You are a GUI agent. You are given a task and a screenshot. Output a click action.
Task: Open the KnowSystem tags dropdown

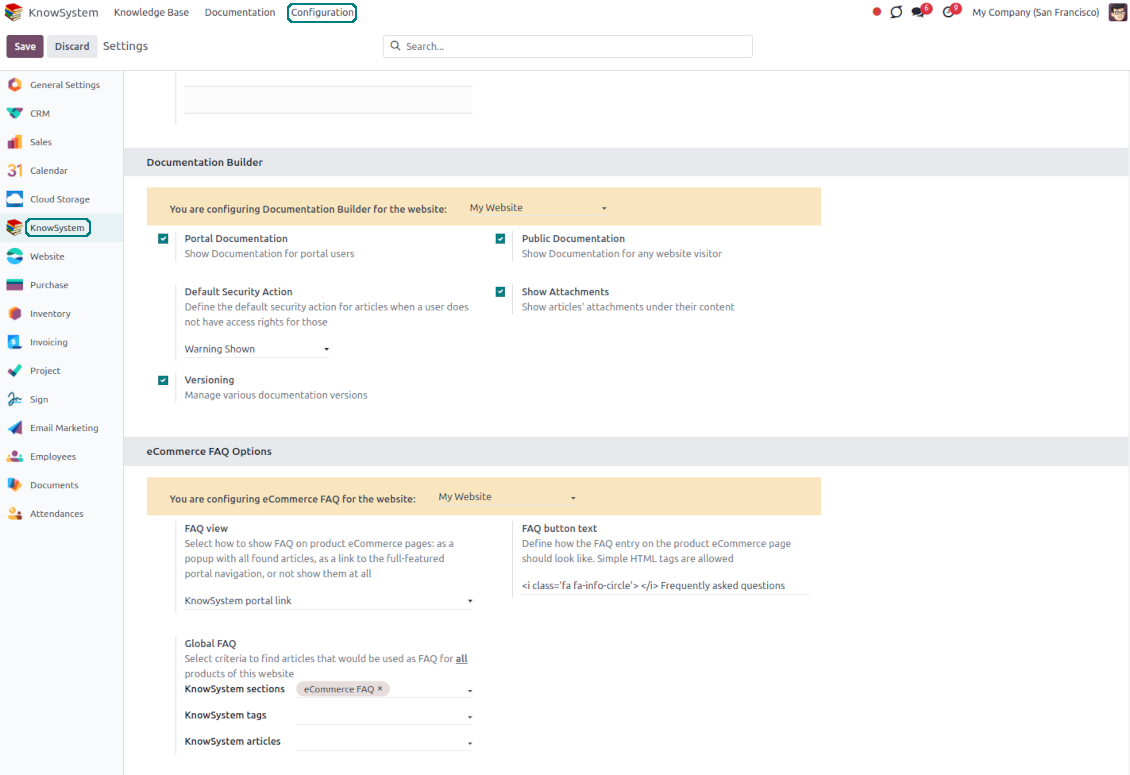pos(384,716)
